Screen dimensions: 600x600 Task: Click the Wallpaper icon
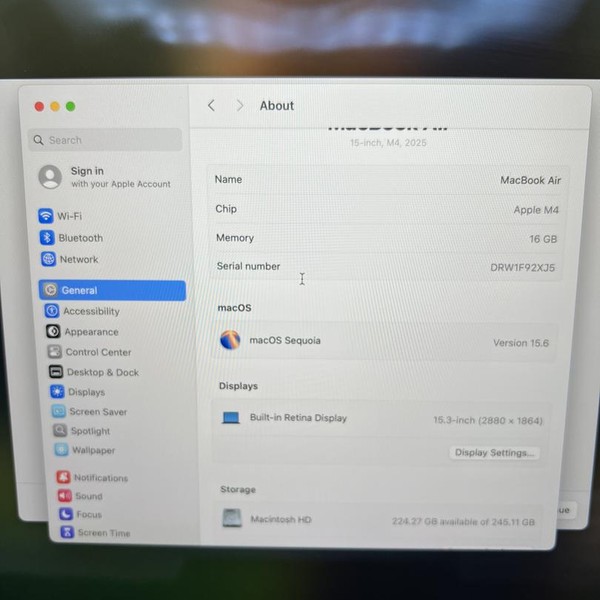coord(61,450)
